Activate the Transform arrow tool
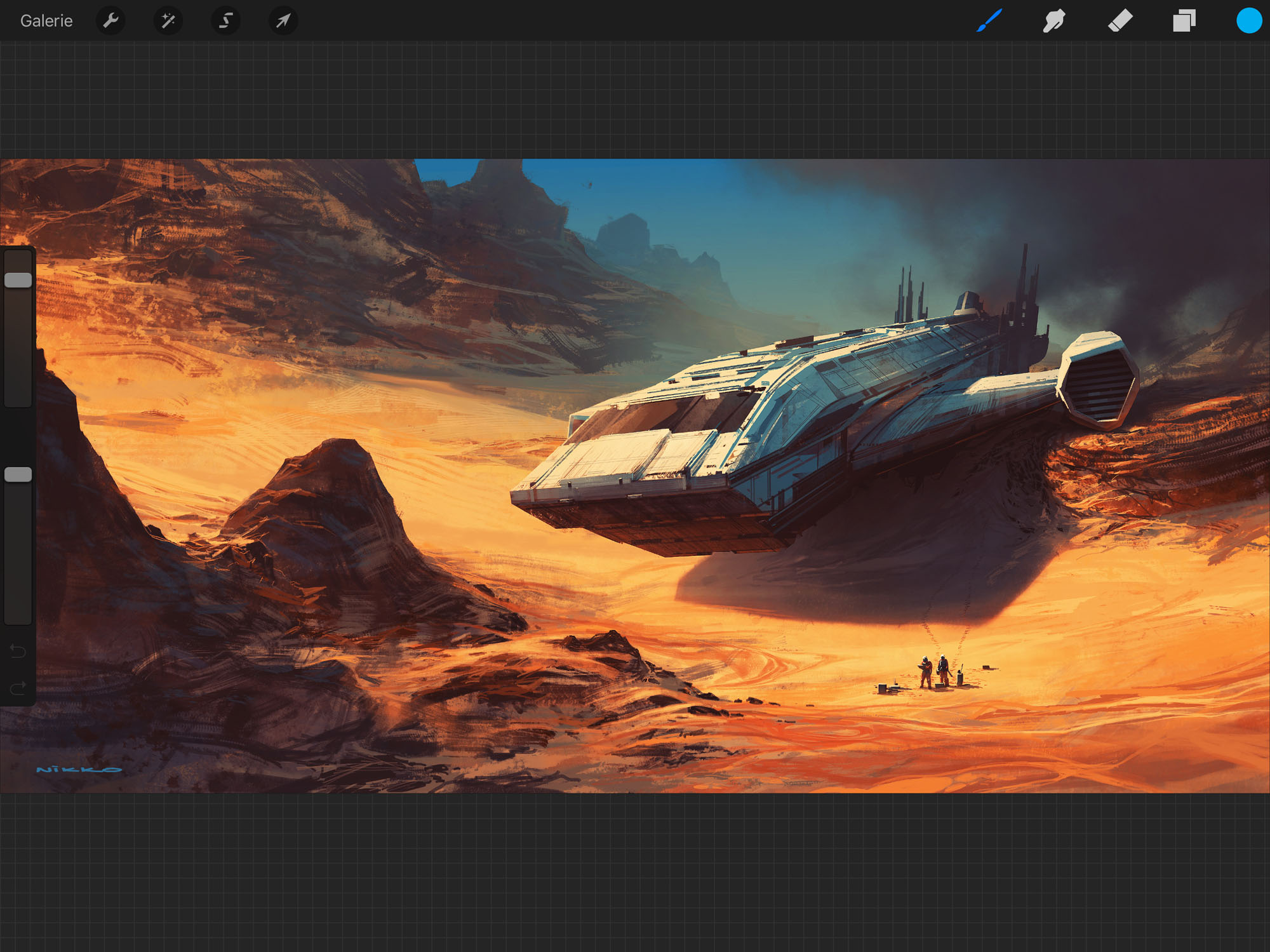This screenshot has height=952, width=1270. pos(283,21)
